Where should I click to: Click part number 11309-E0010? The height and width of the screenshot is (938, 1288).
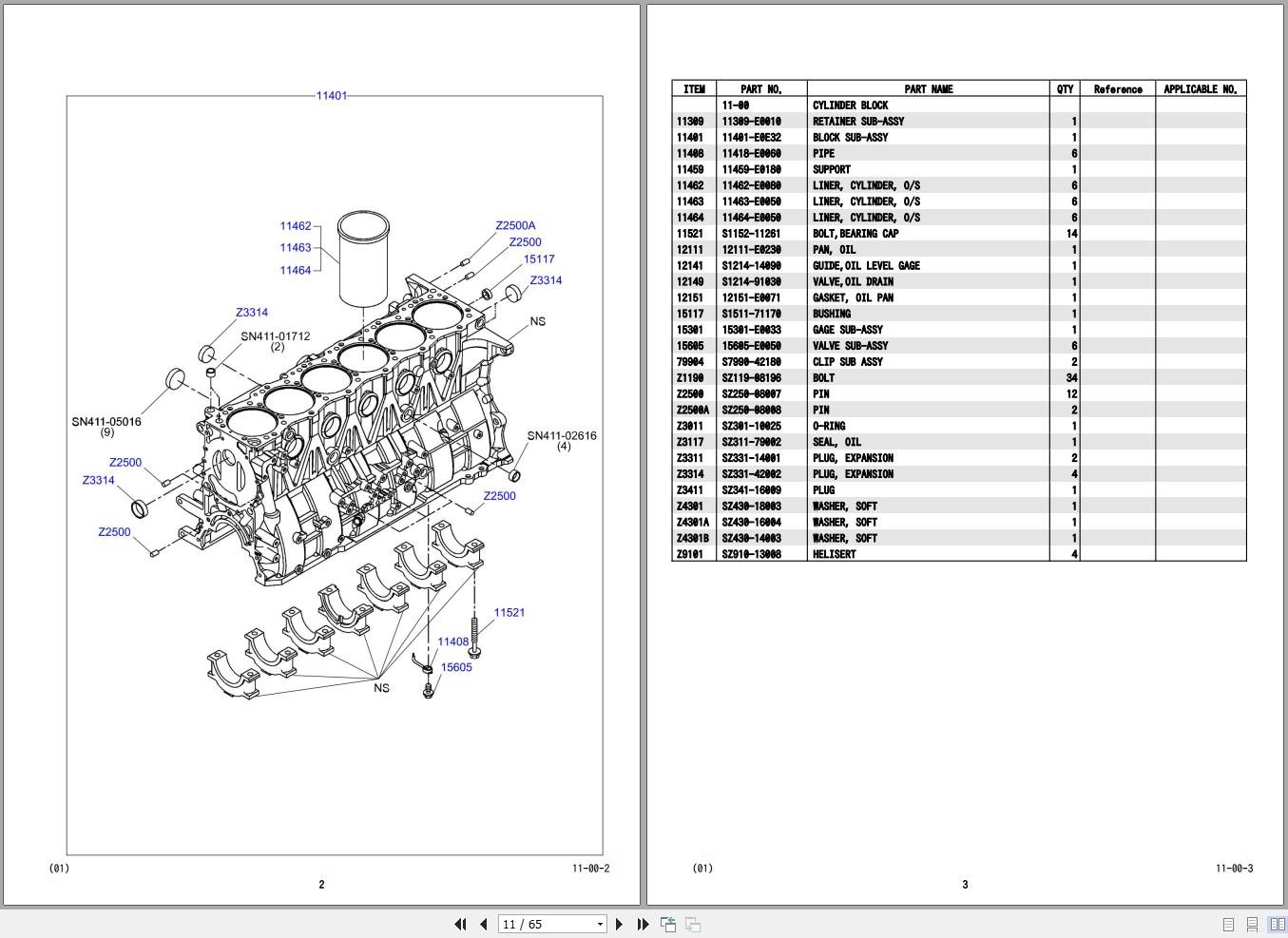[751, 122]
